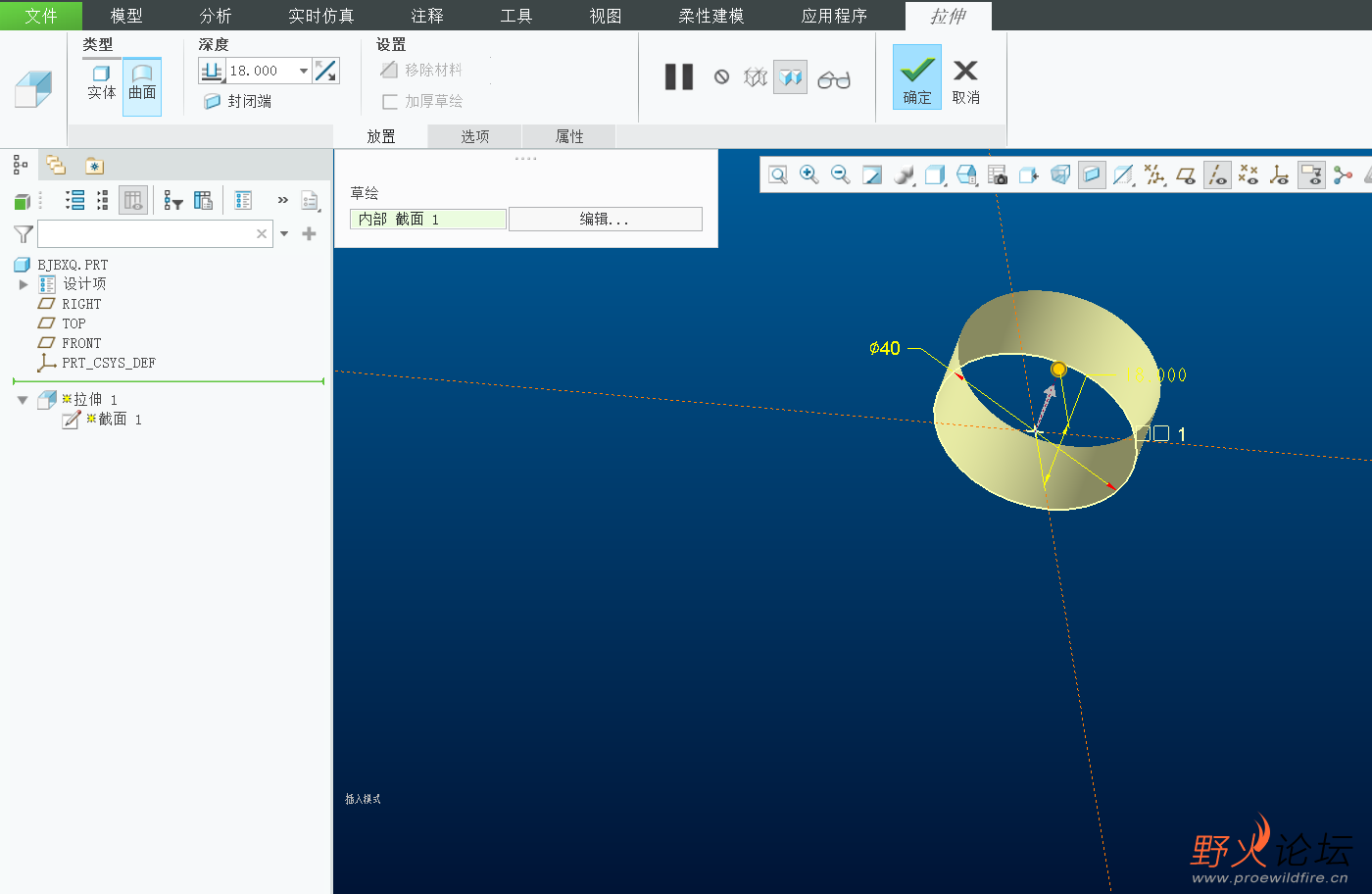
Task: Click the 确定 confirm button
Action: (x=916, y=77)
